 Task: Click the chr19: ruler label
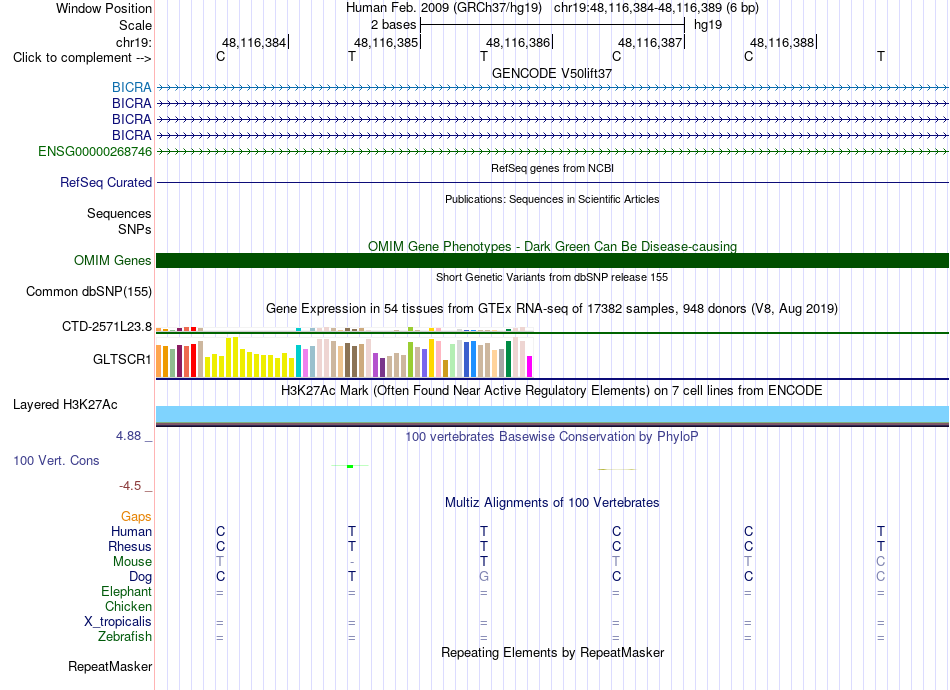click(134, 42)
